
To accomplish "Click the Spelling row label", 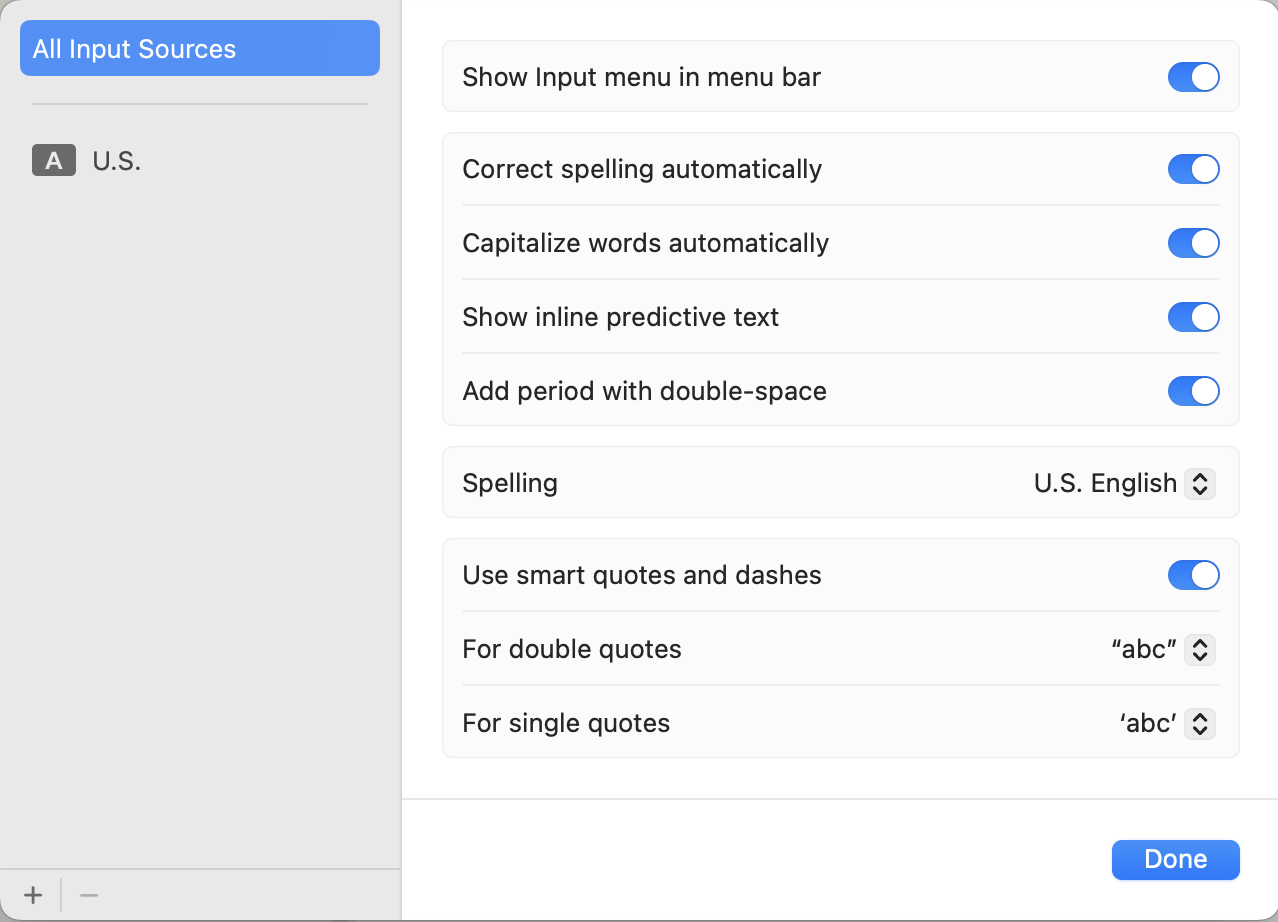I will [x=510, y=484].
